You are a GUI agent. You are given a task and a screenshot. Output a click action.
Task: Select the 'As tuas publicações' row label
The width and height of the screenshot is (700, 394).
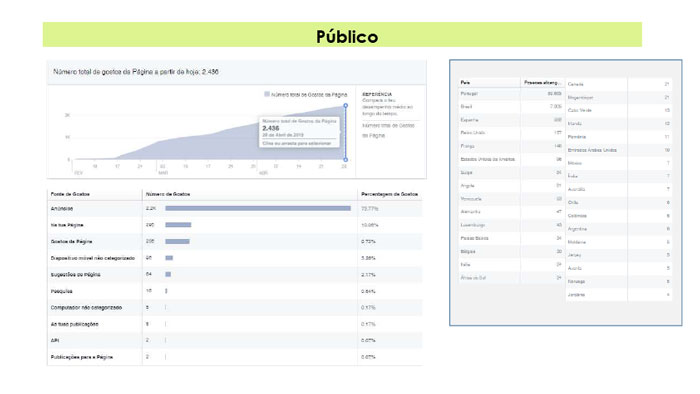75,324
